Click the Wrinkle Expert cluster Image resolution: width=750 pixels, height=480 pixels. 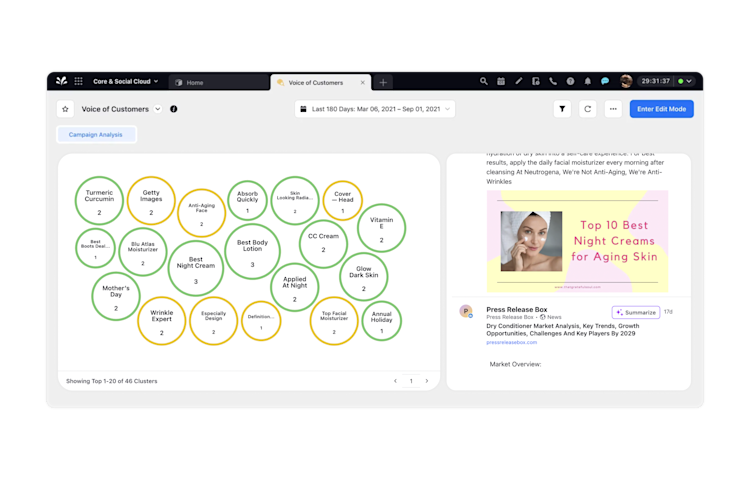click(162, 321)
